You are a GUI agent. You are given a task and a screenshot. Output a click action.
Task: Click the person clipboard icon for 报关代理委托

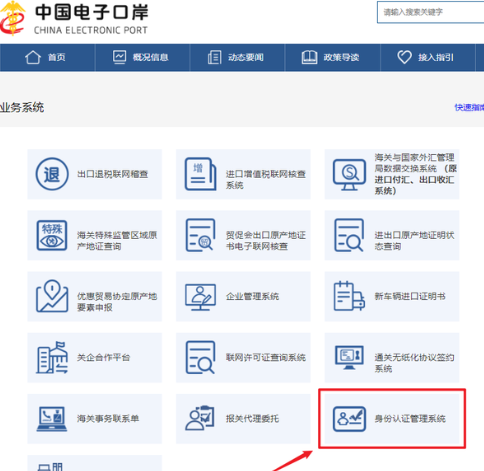click(x=200, y=418)
